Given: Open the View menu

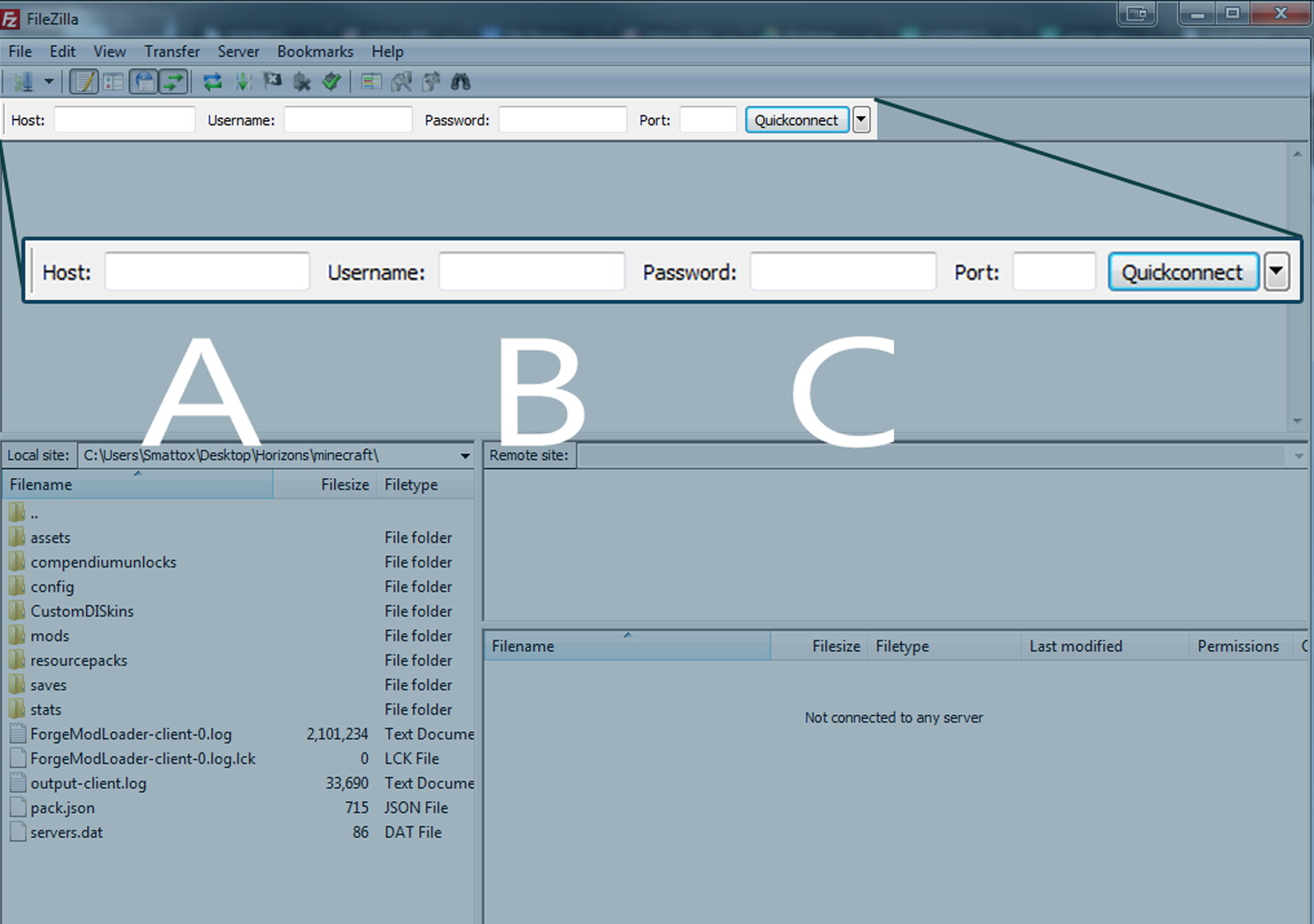Looking at the screenshot, I should coord(110,52).
